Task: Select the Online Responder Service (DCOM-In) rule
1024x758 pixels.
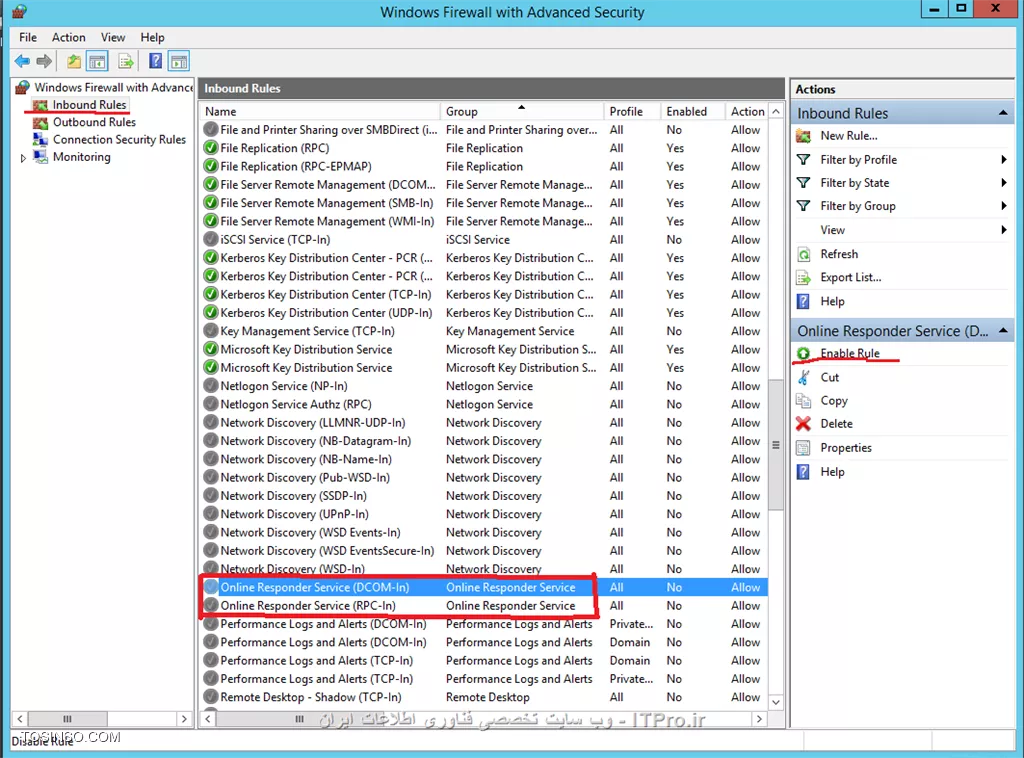Action: [483, 588]
